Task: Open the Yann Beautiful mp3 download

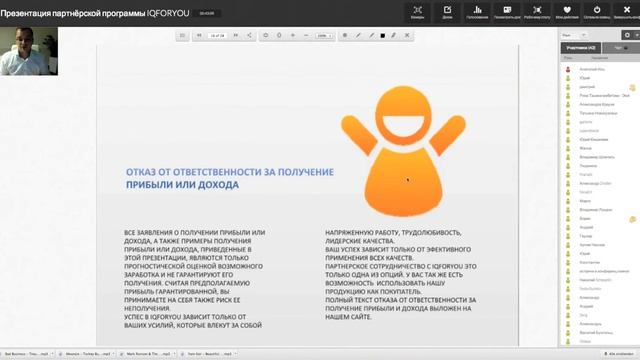Action: pyautogui.click(x=208, y=354)
